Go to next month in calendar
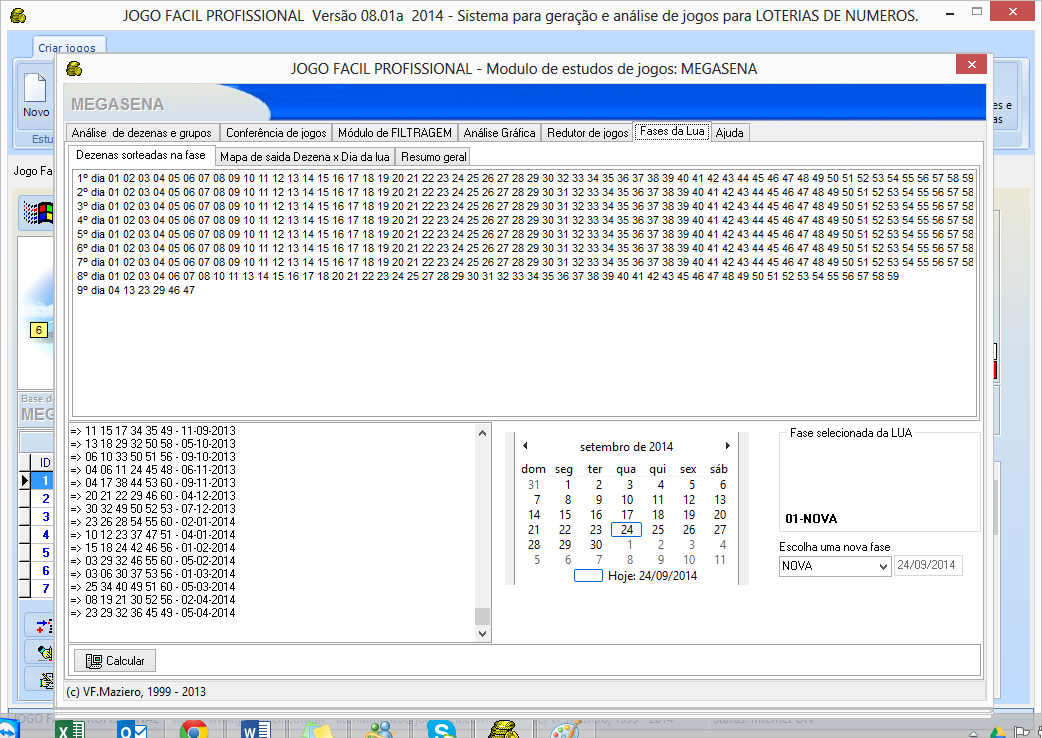 pyautogui.click(x=727, y=446)
